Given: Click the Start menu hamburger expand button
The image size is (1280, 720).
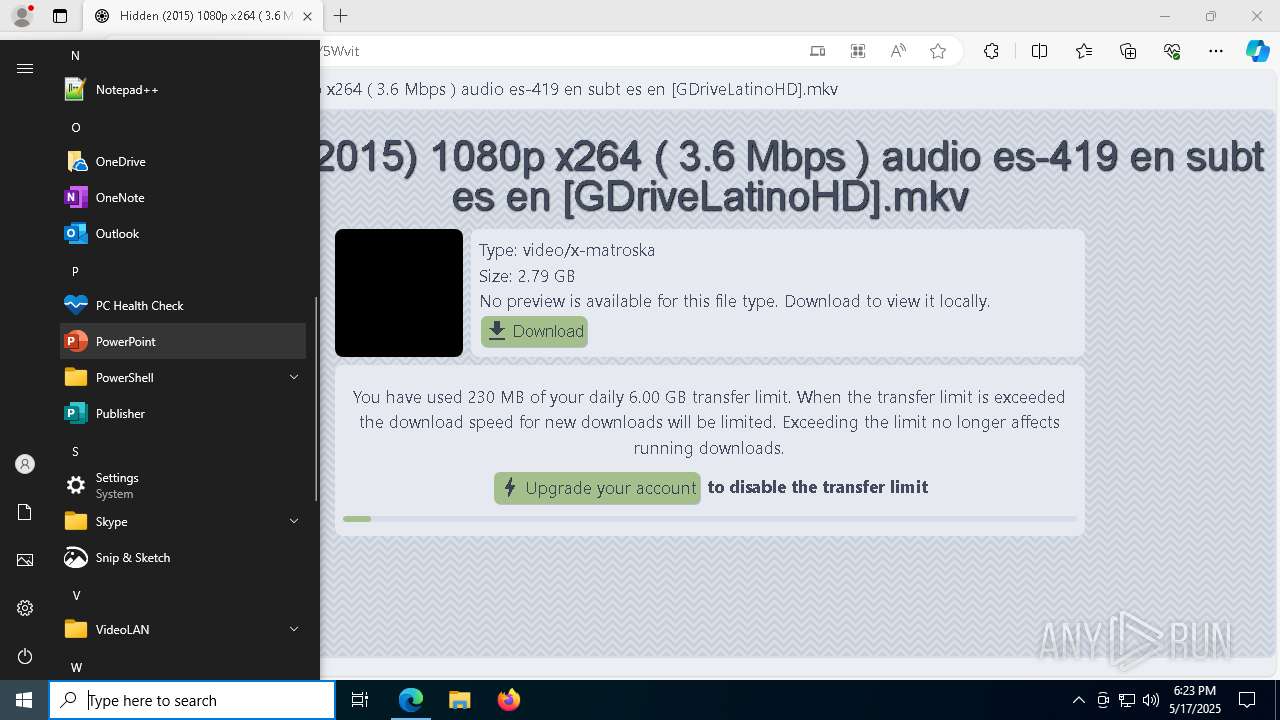Looking at the screenshot, I should tap(25, 68).
